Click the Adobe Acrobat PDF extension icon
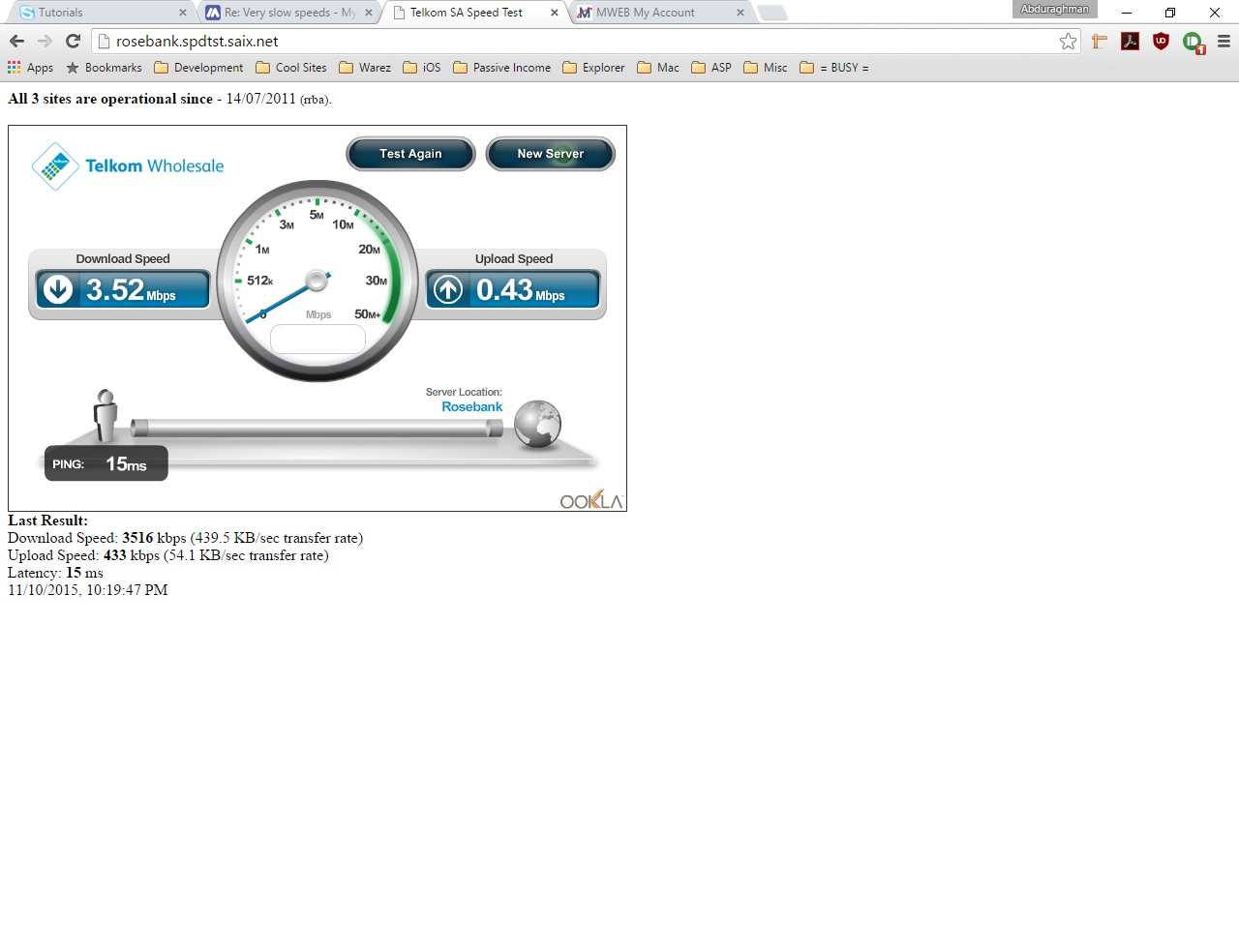Screen dimensions: 1239x952 pyautogui.click(x=1130, y=41)
